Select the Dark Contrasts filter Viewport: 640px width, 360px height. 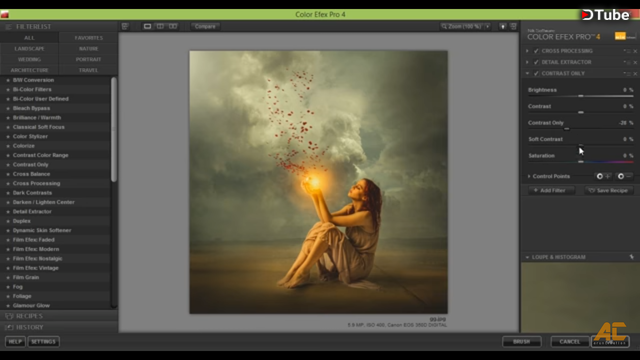(x=32, y=193)
